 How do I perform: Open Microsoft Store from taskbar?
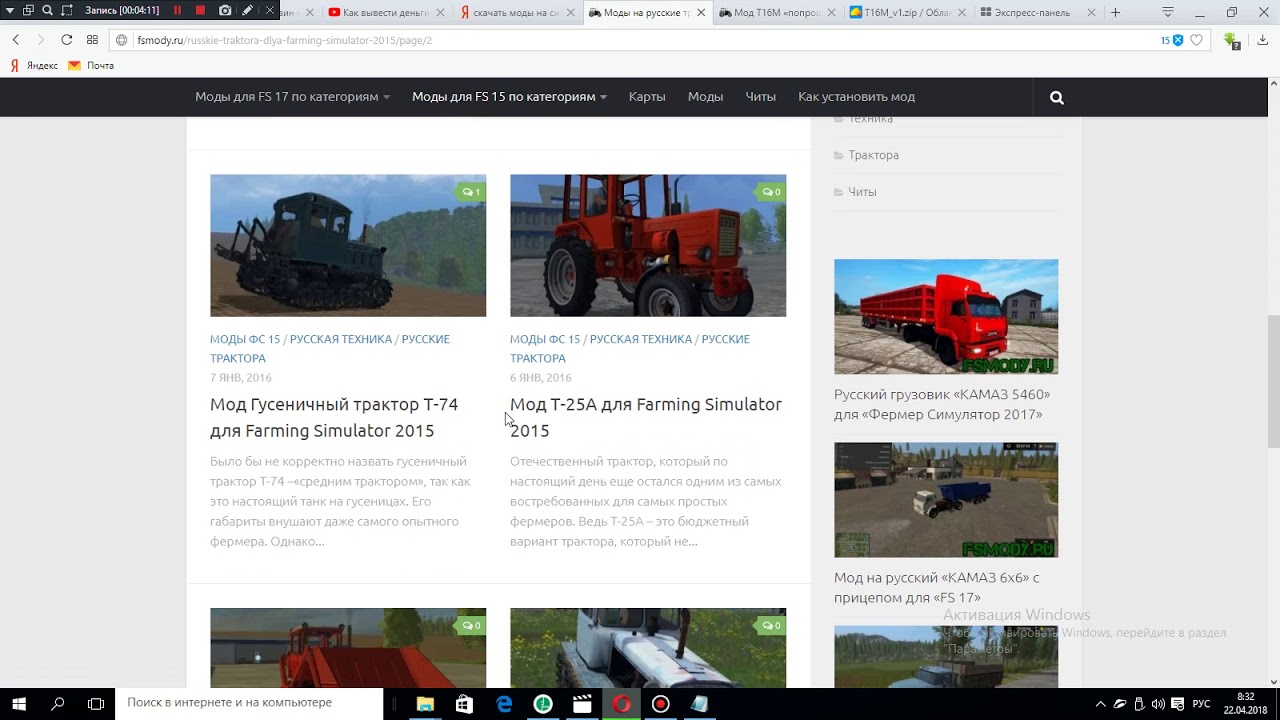[464, 704]
